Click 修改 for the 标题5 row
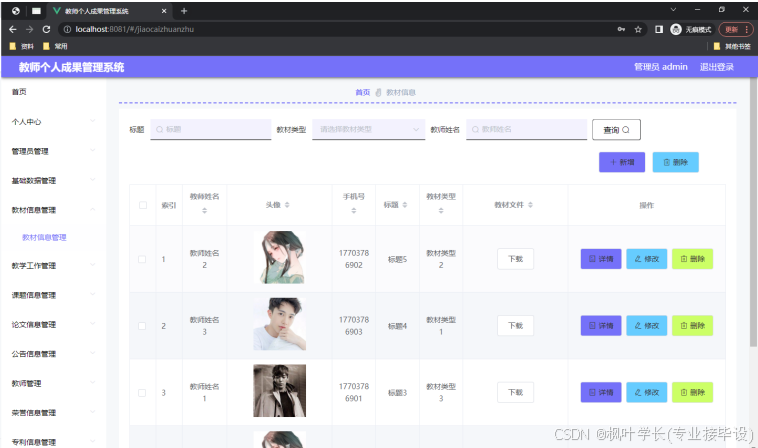Image resolution: width=758 pixels, height=448 pixels. (x=646, y=259)
